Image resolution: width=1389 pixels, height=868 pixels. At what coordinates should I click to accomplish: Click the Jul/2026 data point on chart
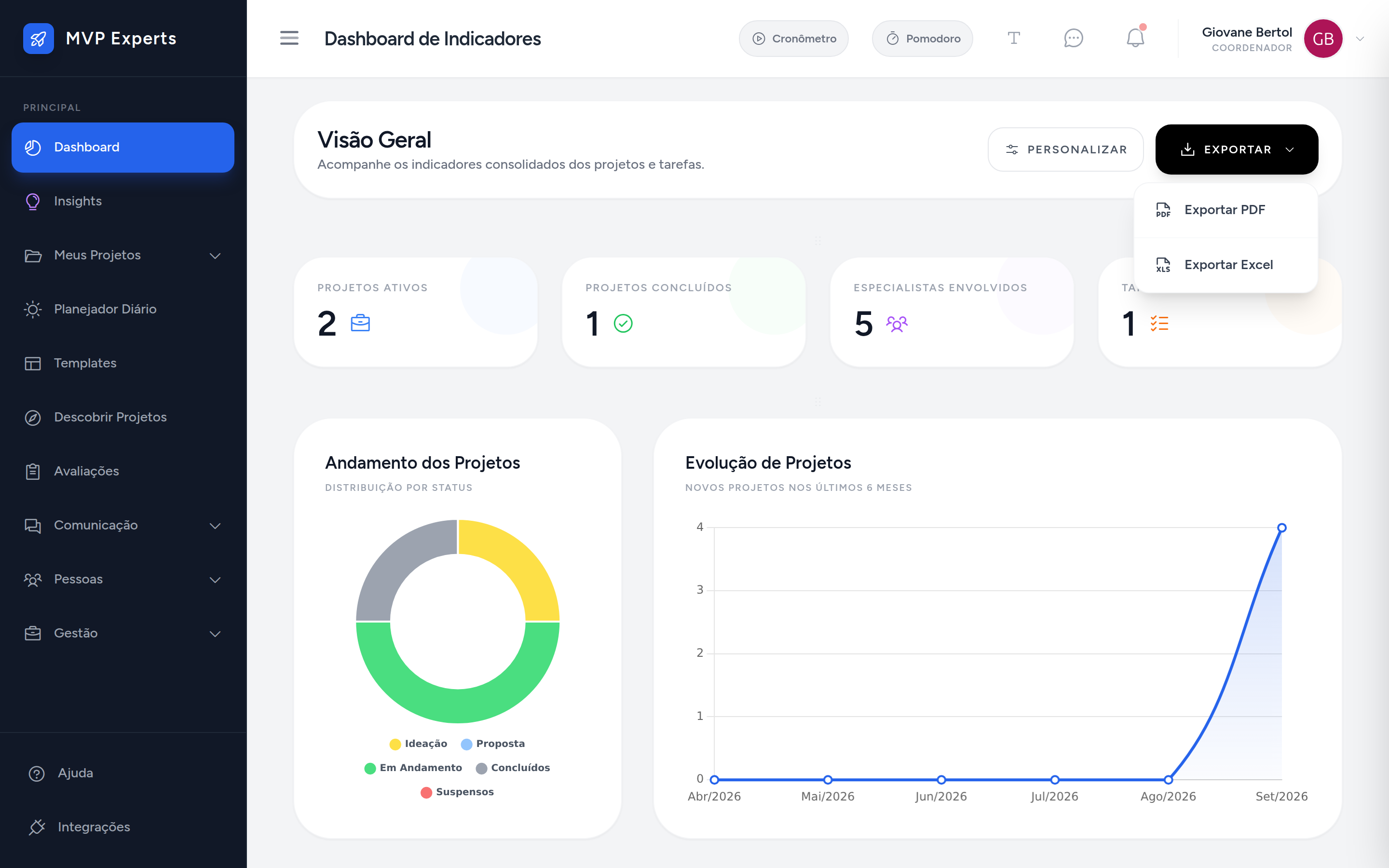tap(1054, 780)
